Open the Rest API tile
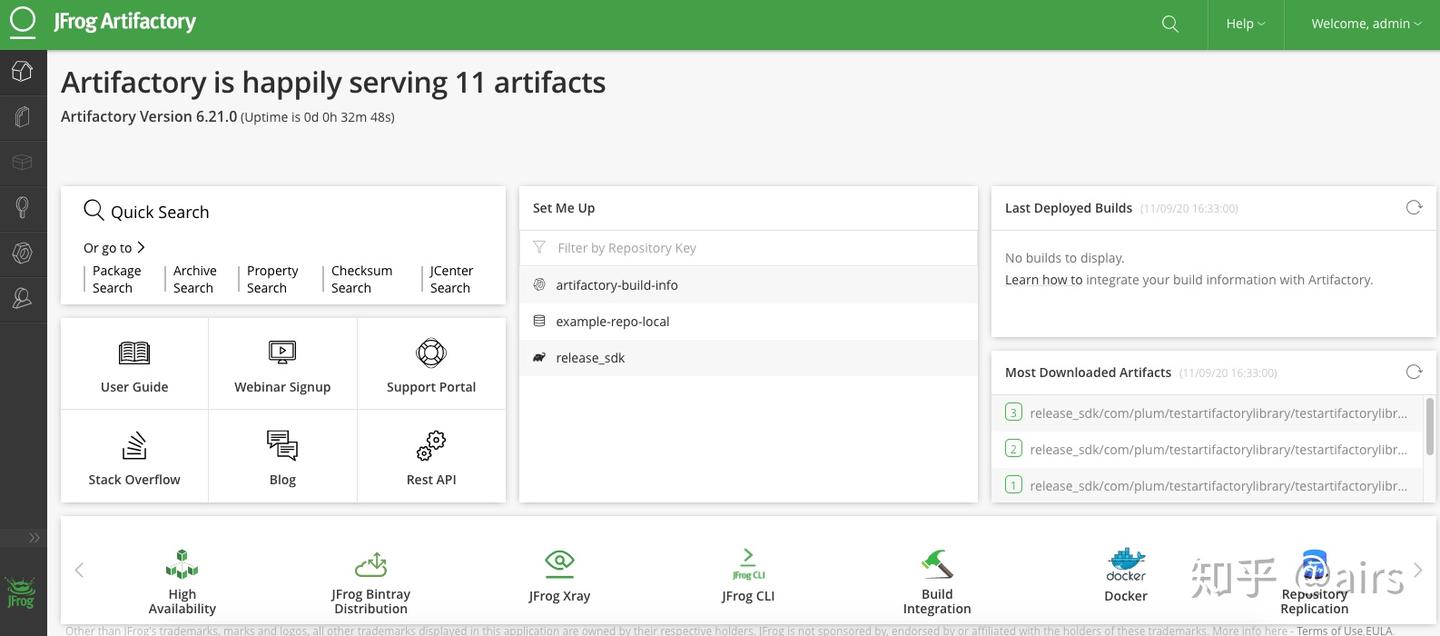 coord(431,456)
